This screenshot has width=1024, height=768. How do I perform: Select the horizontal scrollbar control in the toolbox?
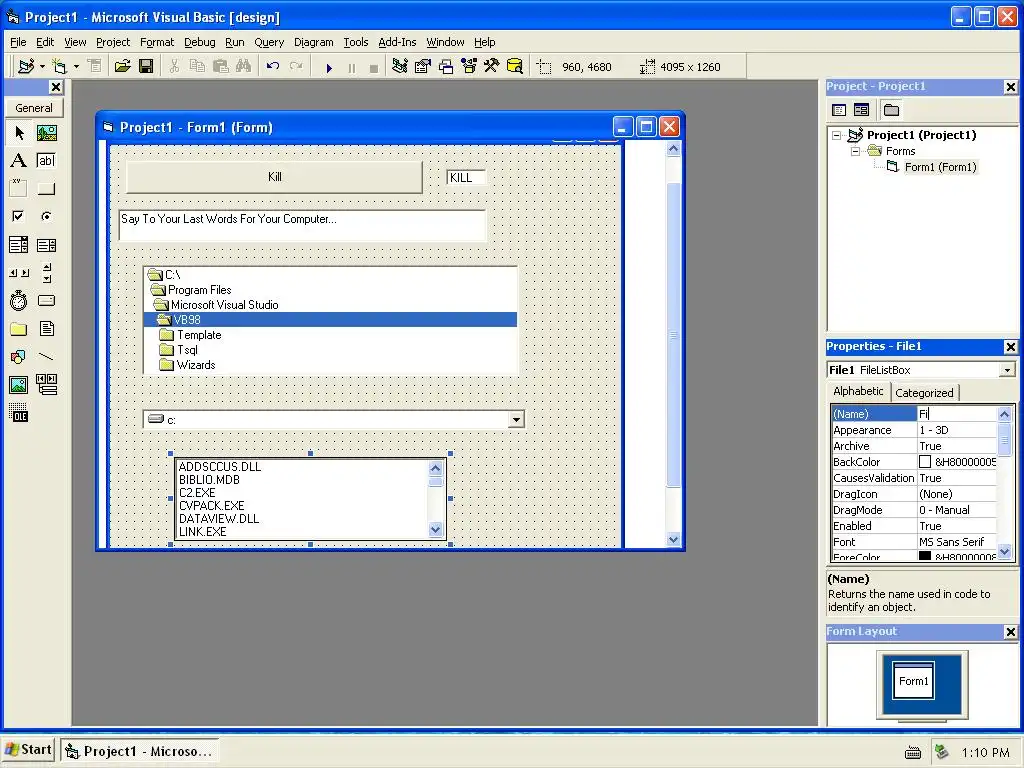click(19, 273)
